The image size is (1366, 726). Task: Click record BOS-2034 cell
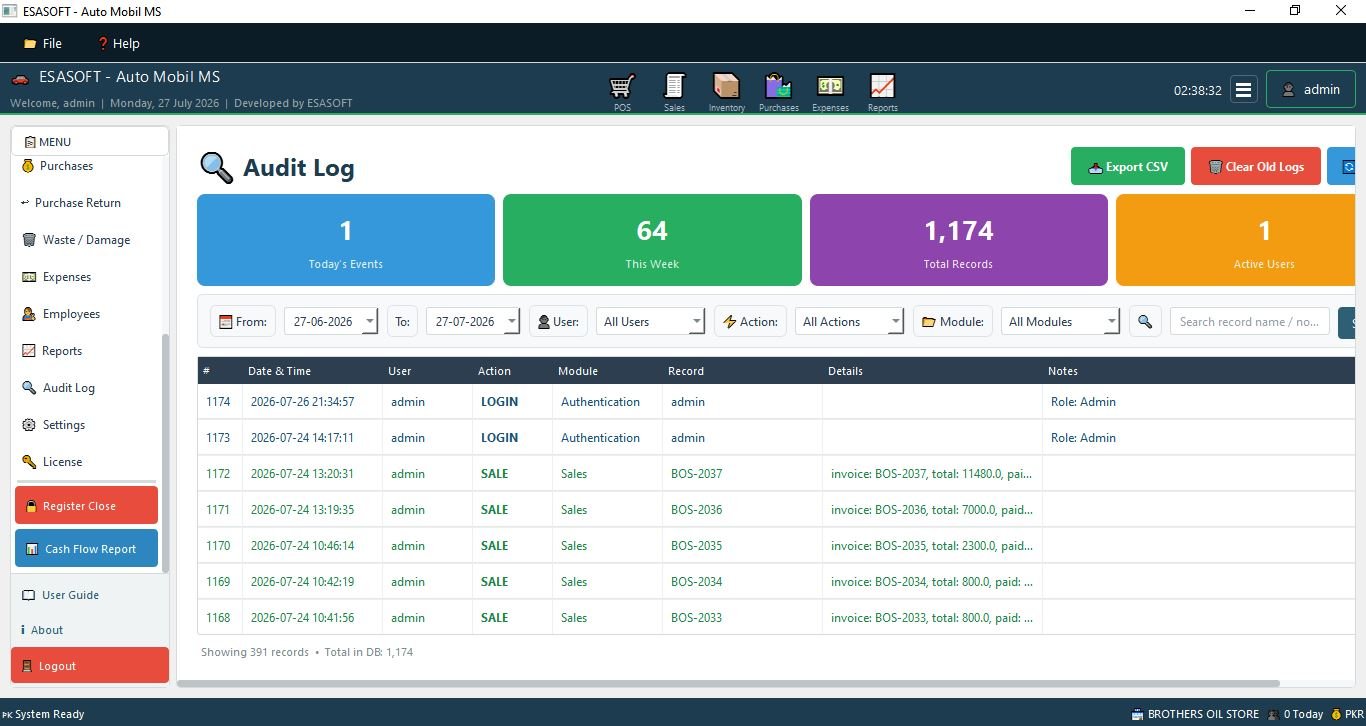742,581
